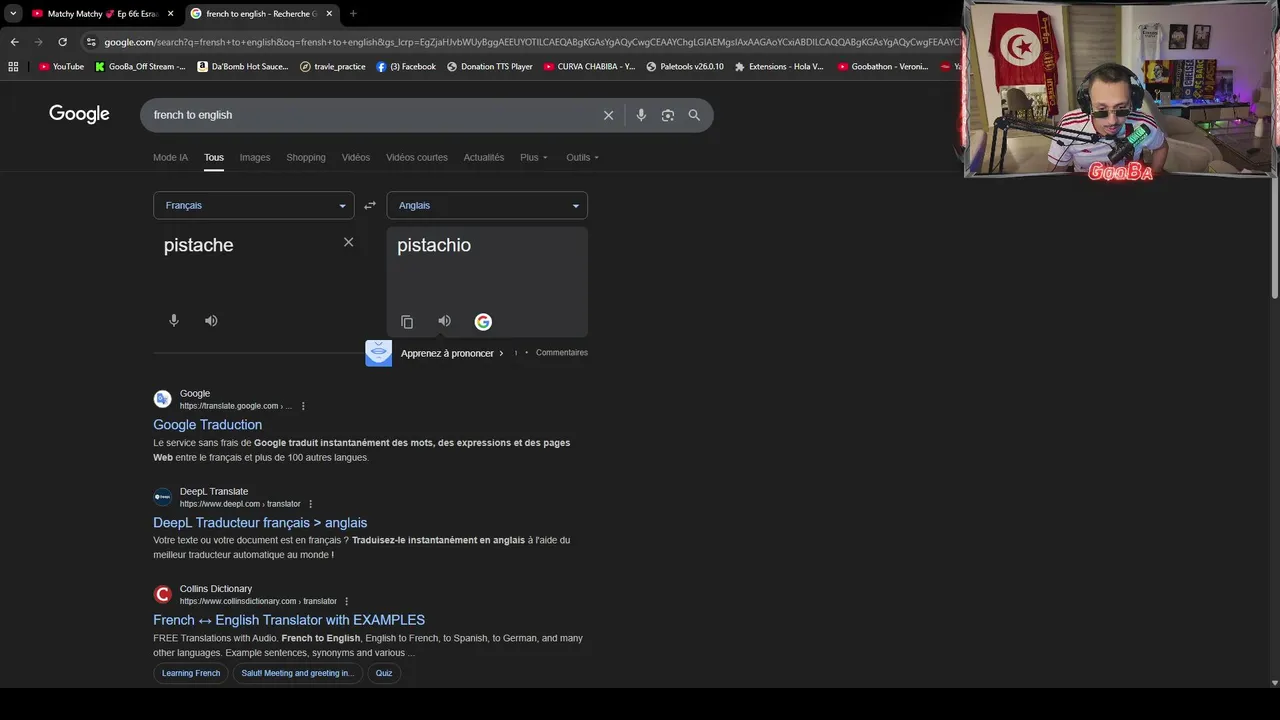This screenshot has width=1280, height=720.
Task: Click the Learning French chip
Action: (x=191, y=673)
